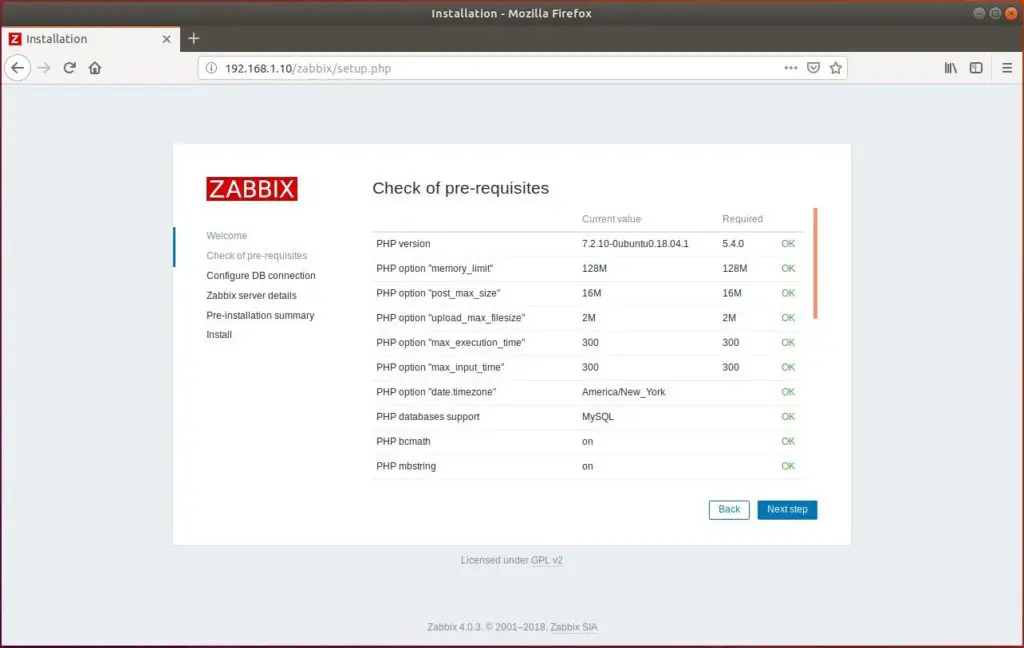Toggle the sidebar icon in the toolbar
The height and width of the screenshot is (648, 1024).
[976, 68]
